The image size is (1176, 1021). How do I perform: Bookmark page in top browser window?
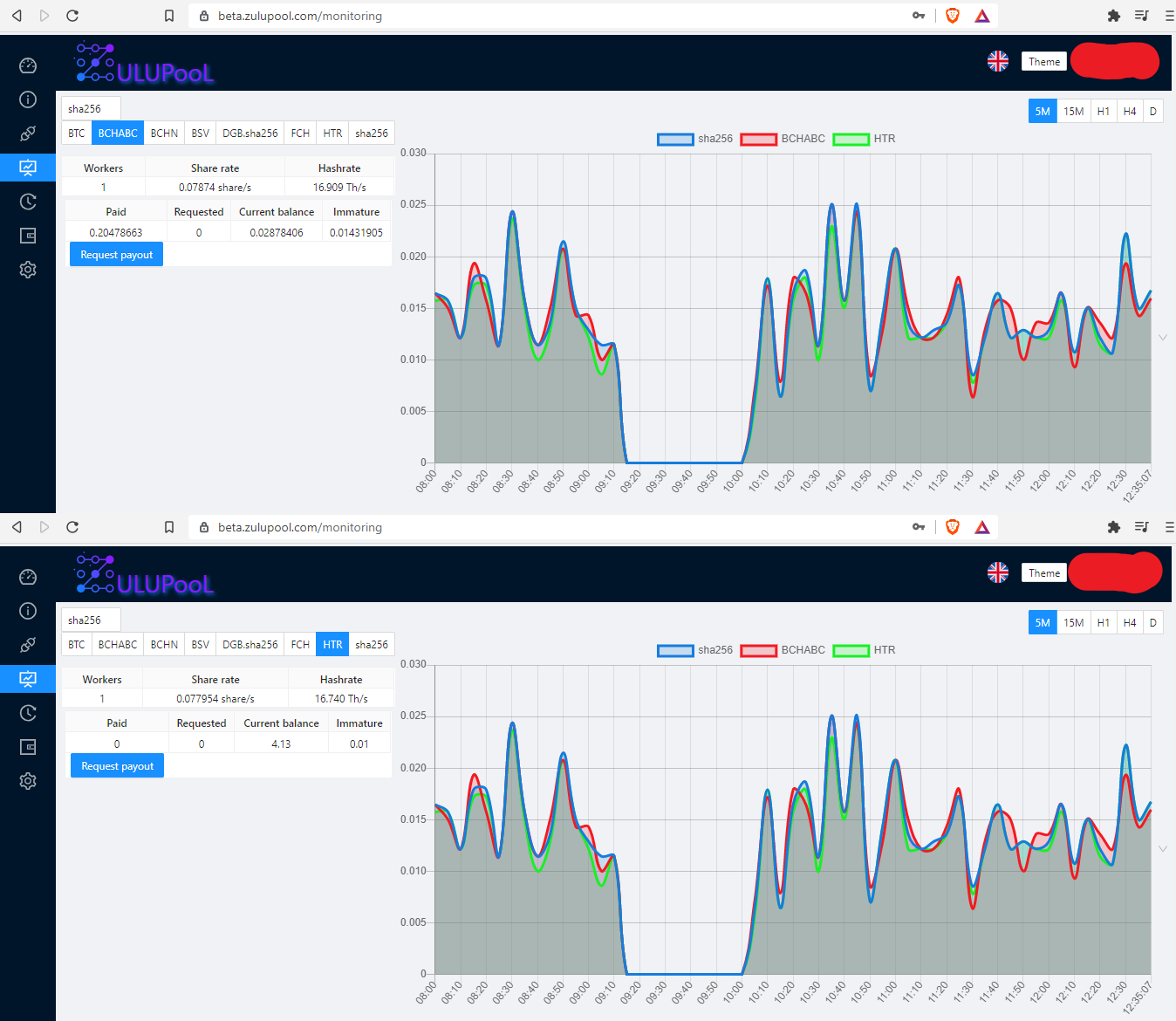coord(169,16)
